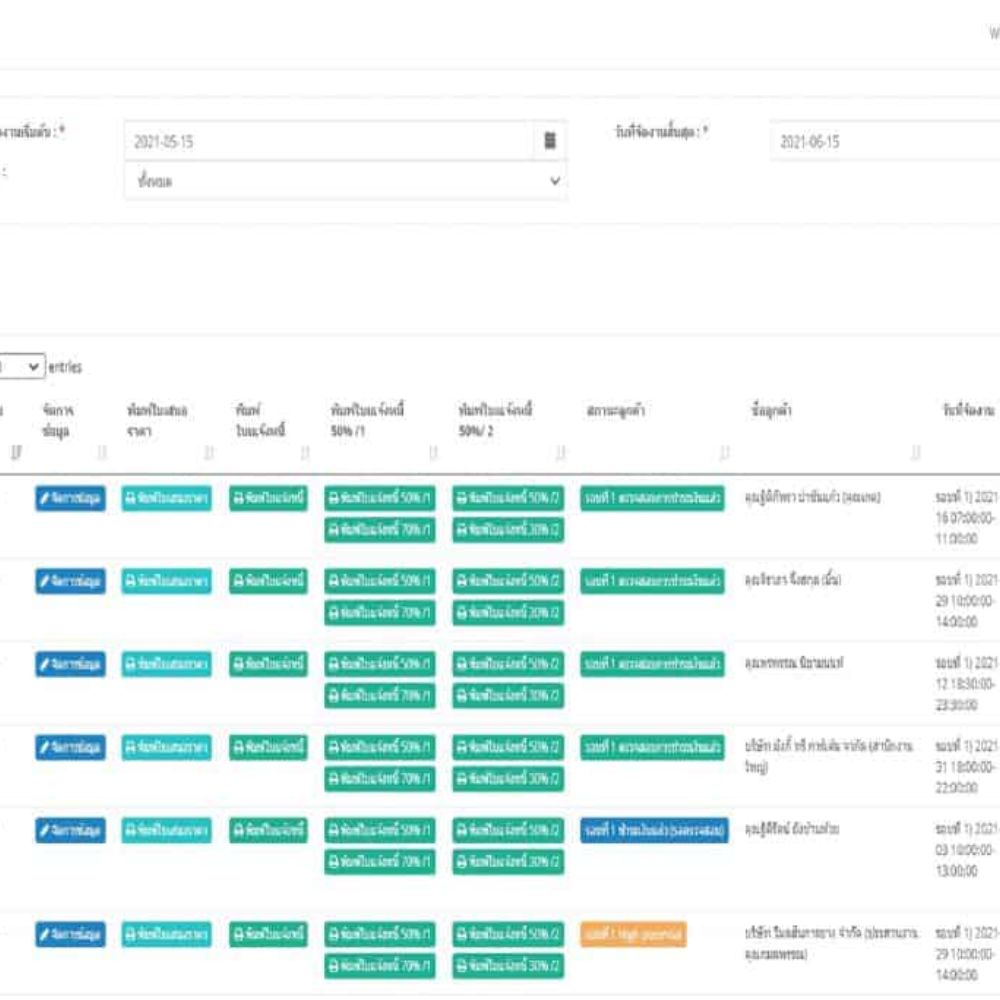This screenshot has height=1000, width=1000.
Task: Print invoice 50% /2 in fourth row
Action: (508, 747)
